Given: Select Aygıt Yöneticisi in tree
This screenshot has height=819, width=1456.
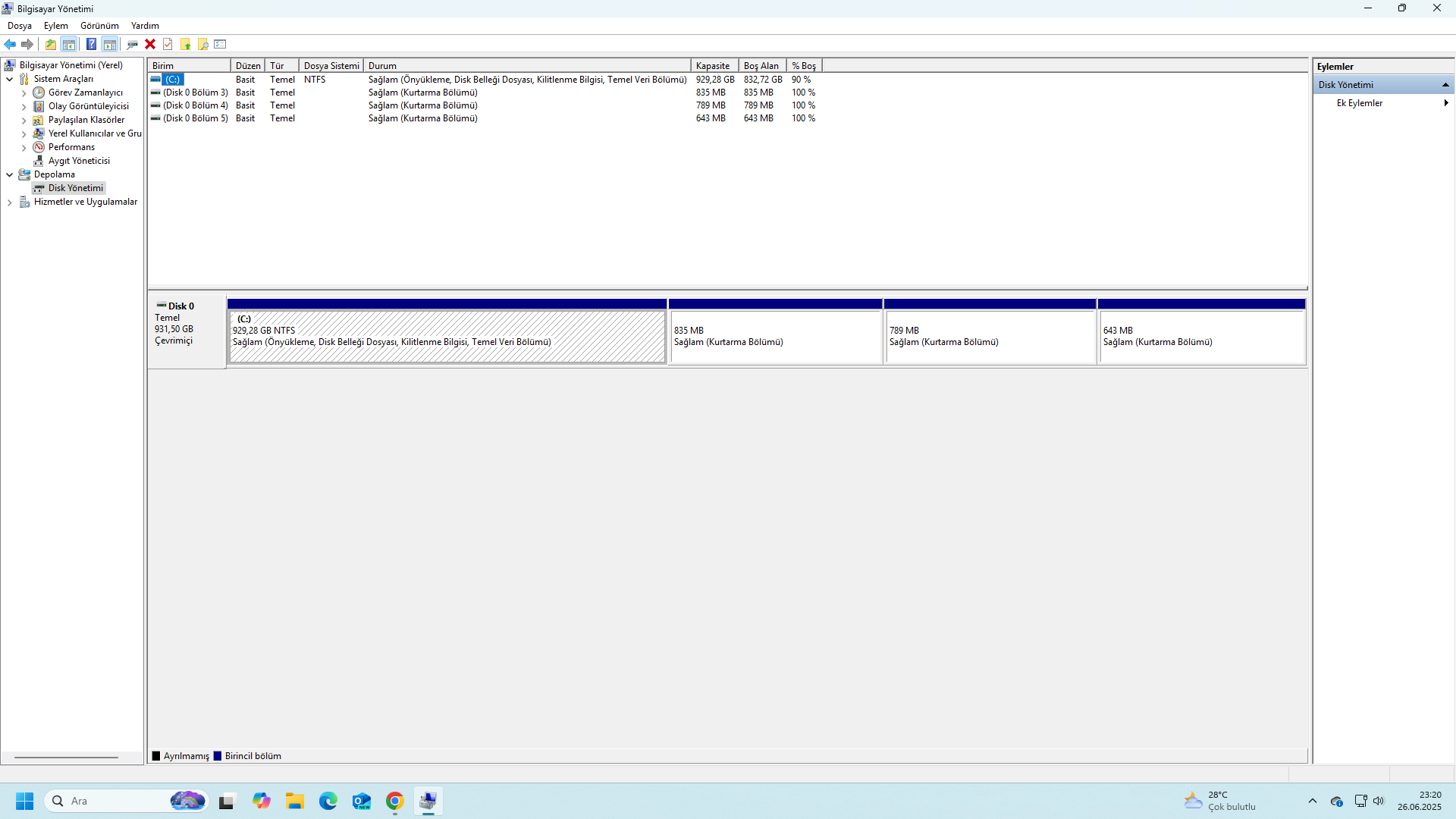Looking at the screenshot, I should 79,161.
